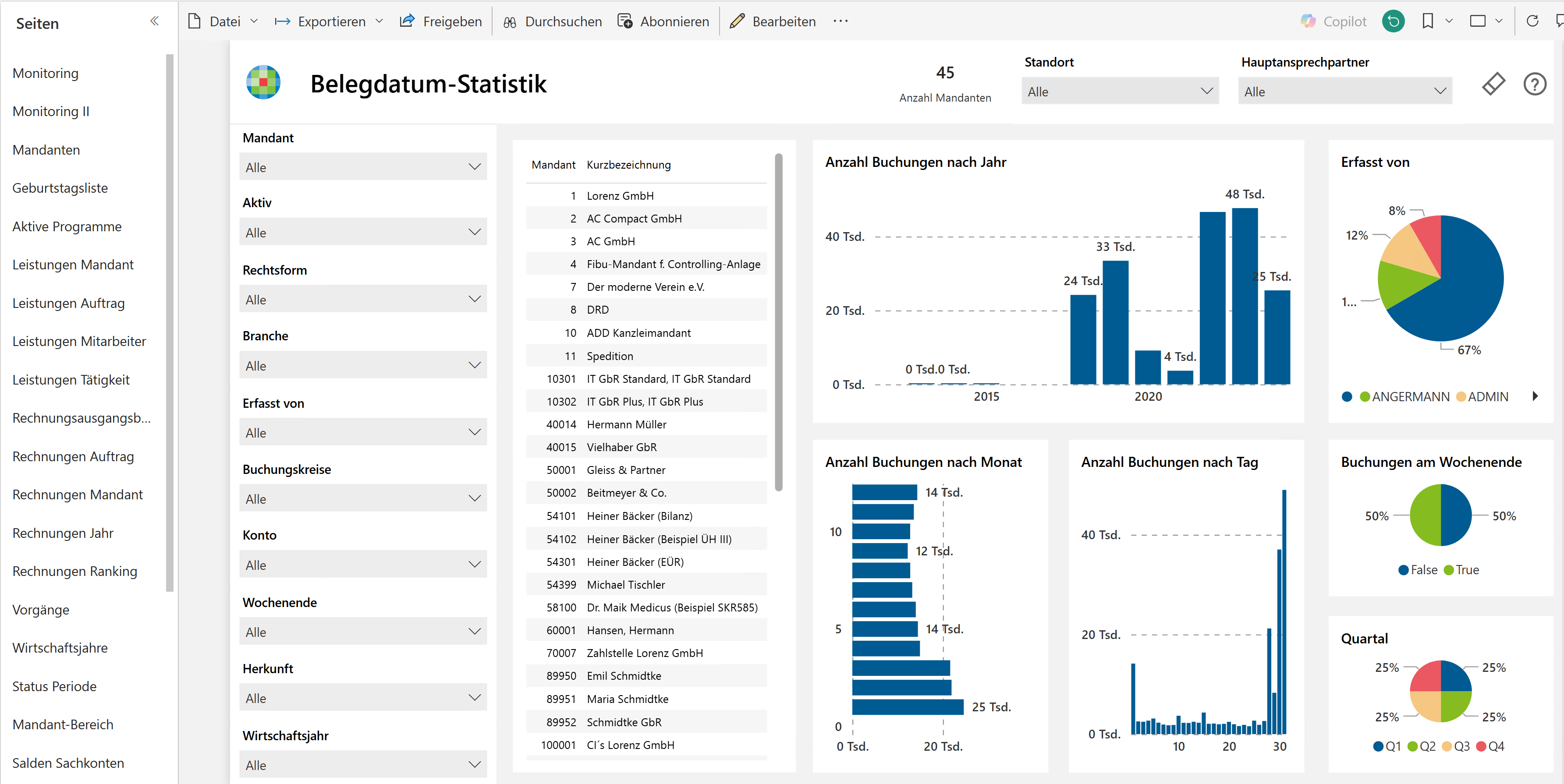Screen dimensions: 1564x784
Task: Click Durchsuchen in the toolbar
Action: click(553, 21)
